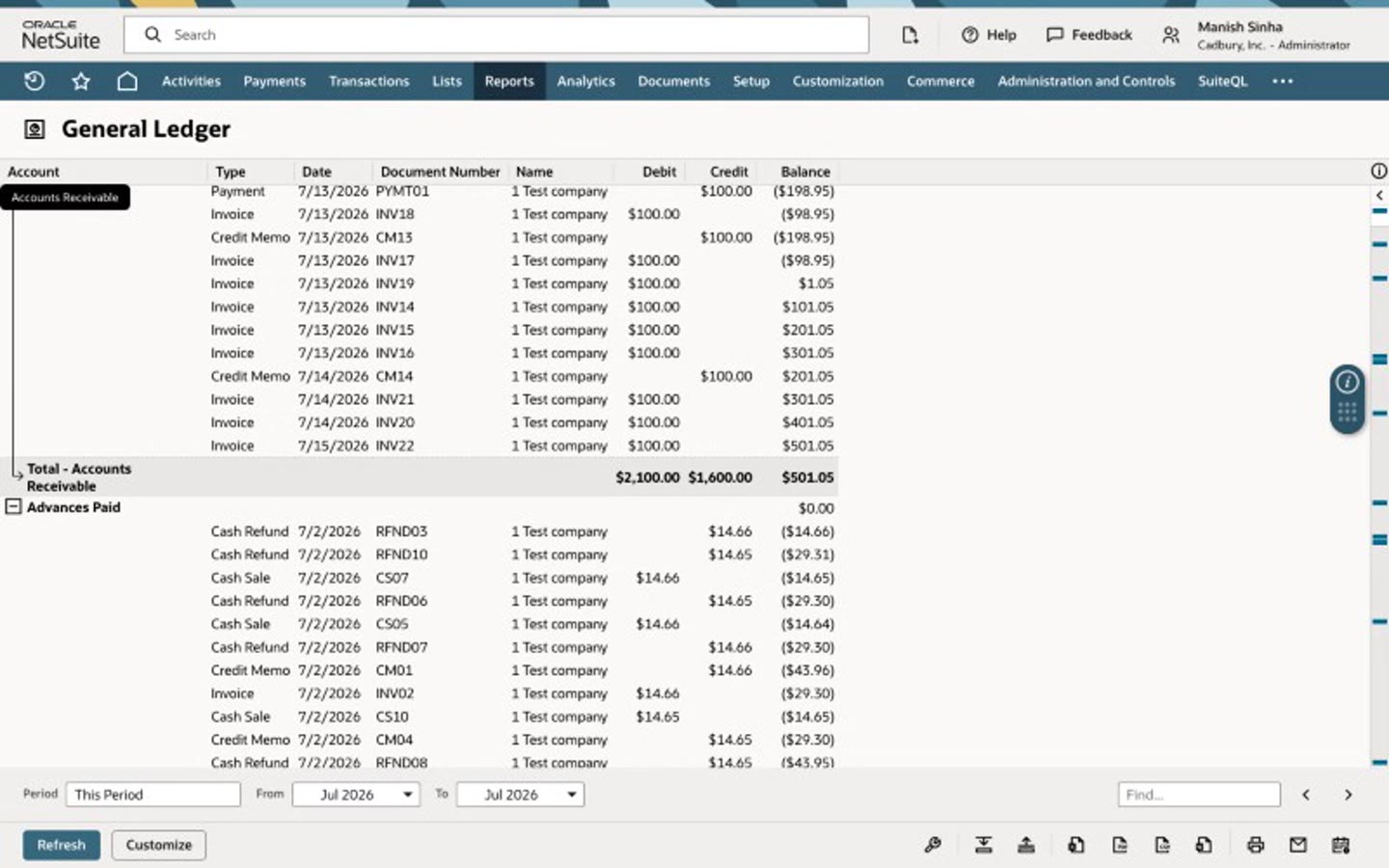Click the info icon in column header row

point(1378,171)
